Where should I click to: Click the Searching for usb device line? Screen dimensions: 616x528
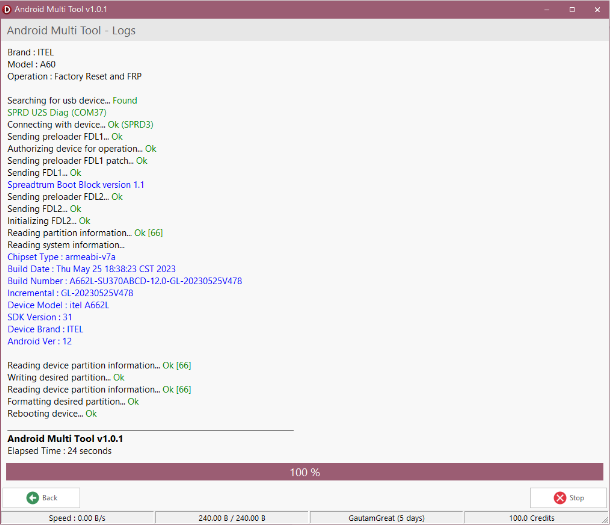tap(73, 101)
